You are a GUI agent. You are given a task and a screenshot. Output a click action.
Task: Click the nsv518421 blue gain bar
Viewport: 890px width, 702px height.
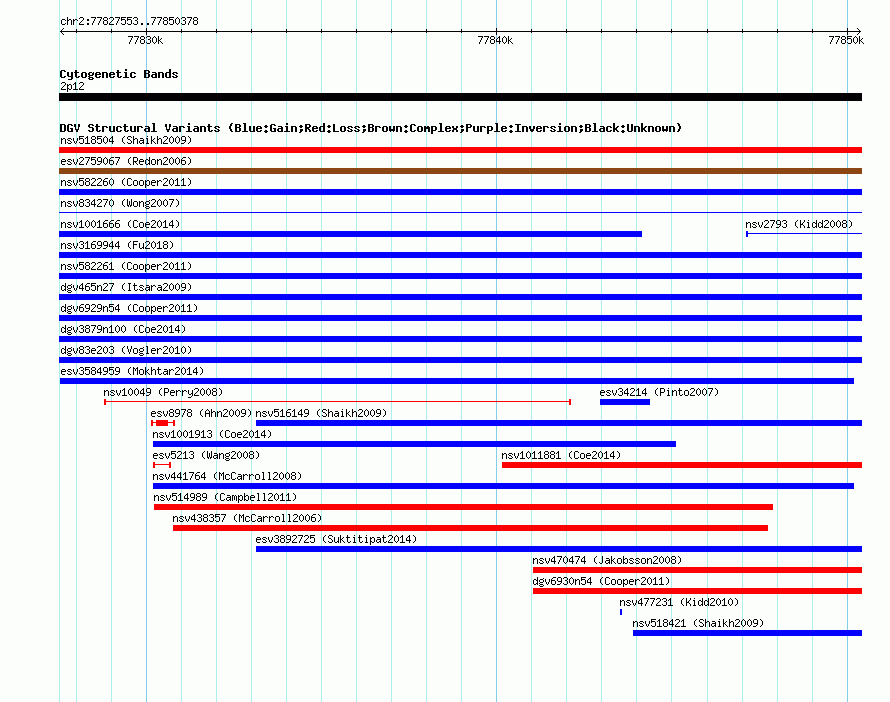[748, 633]
